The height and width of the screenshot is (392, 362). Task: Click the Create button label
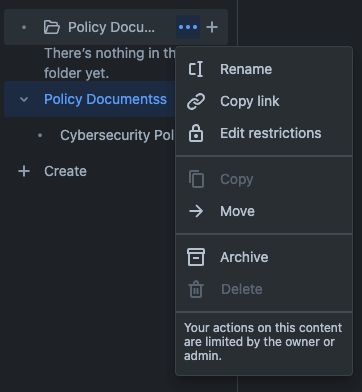click(x=65, y=171)
